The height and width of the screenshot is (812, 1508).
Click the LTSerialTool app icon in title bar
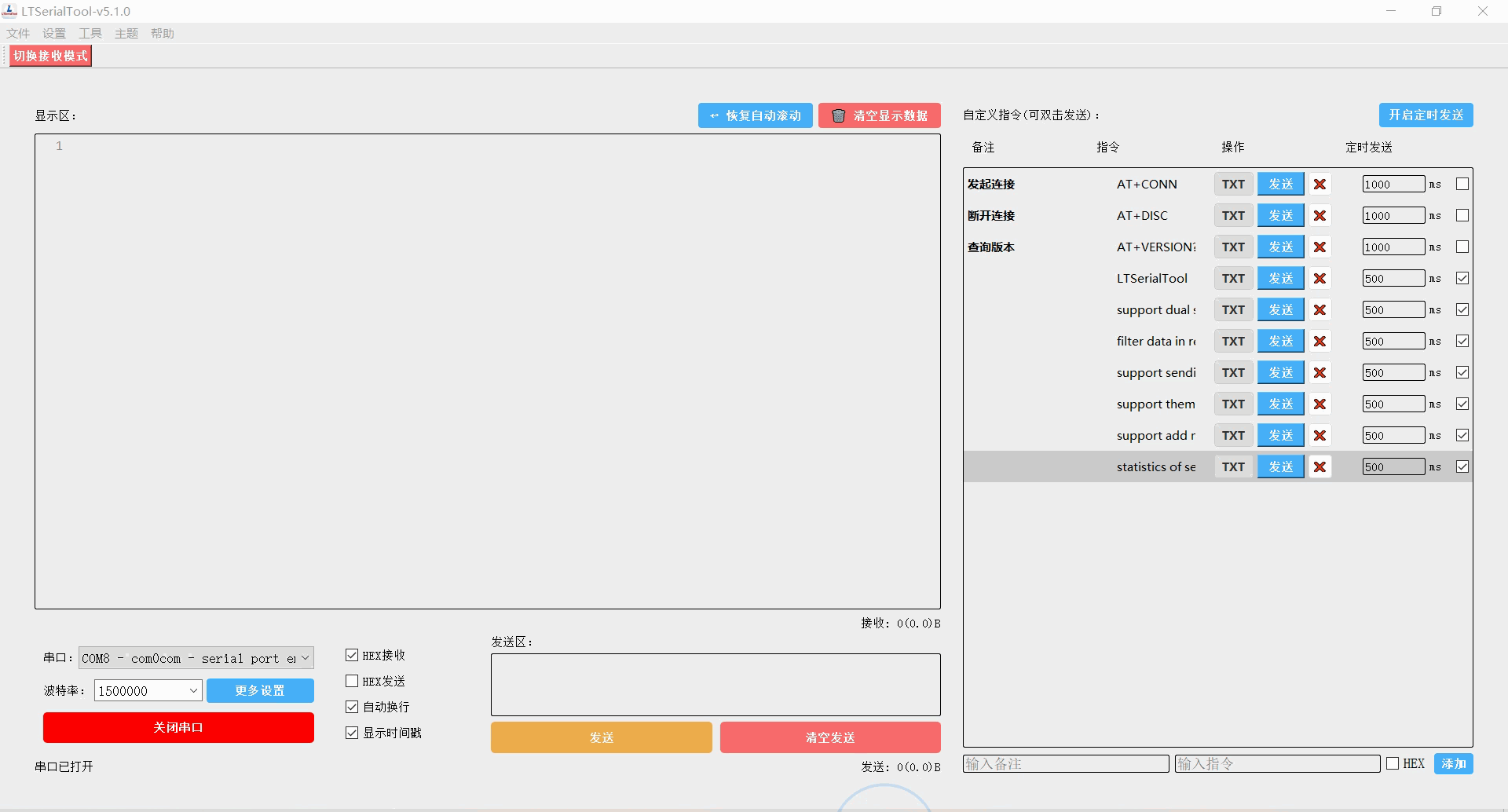pyautogui.click(x=9, y=11)
